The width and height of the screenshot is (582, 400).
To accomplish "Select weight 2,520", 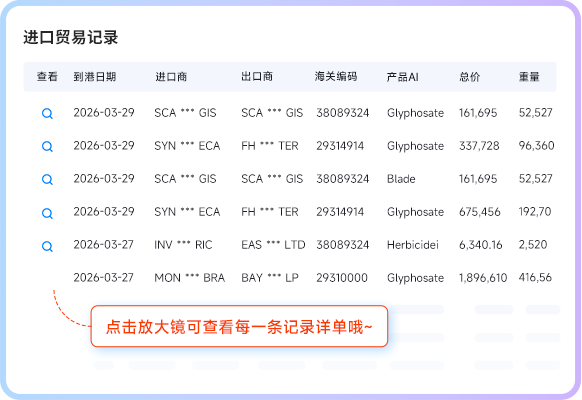I will [533, 245].
